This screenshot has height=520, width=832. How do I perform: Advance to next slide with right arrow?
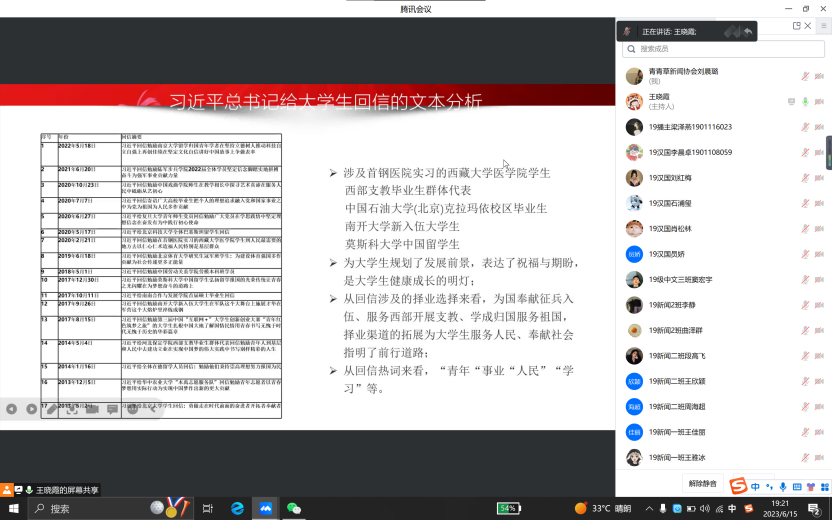32,409
